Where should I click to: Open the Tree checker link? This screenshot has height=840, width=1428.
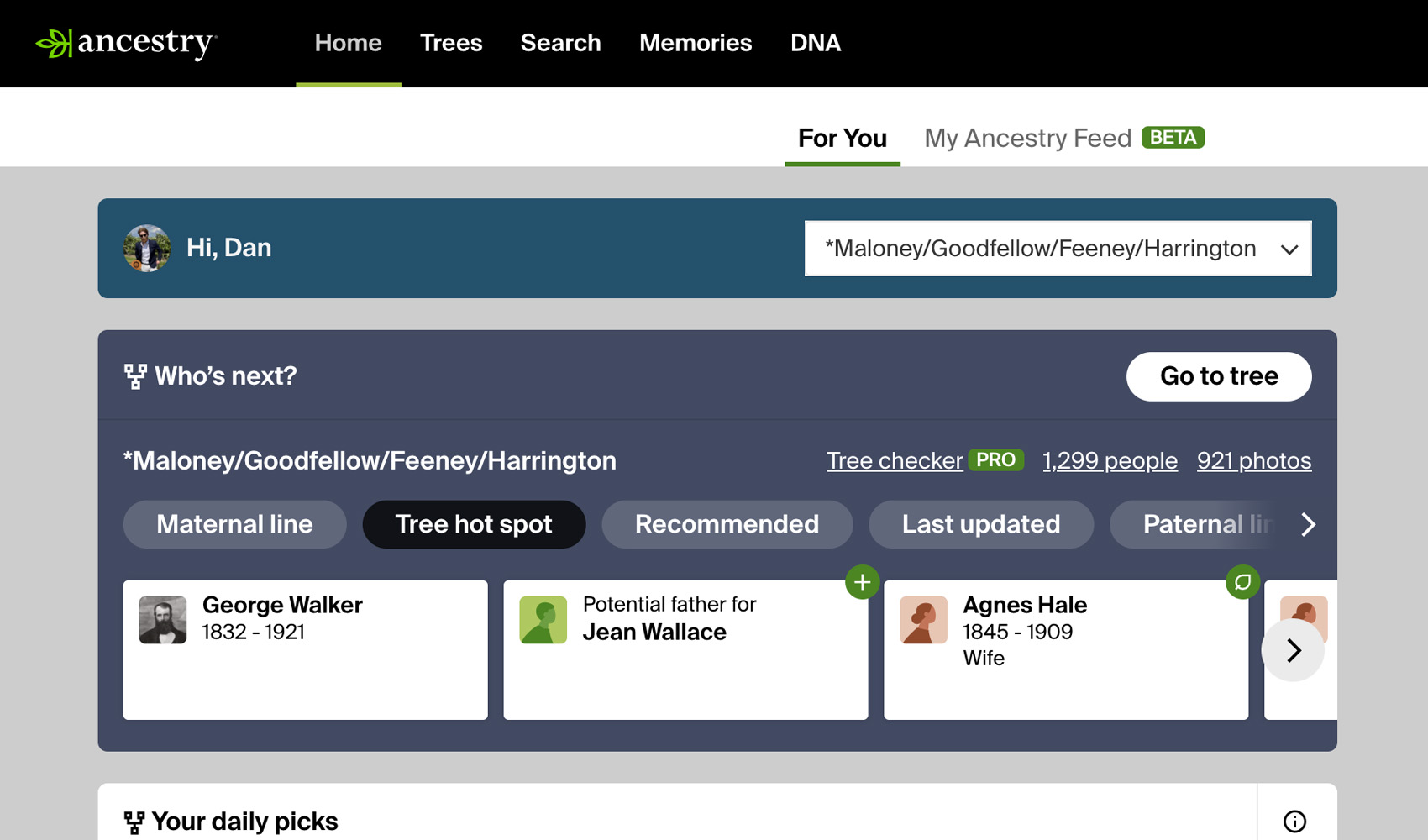point(895,461)
